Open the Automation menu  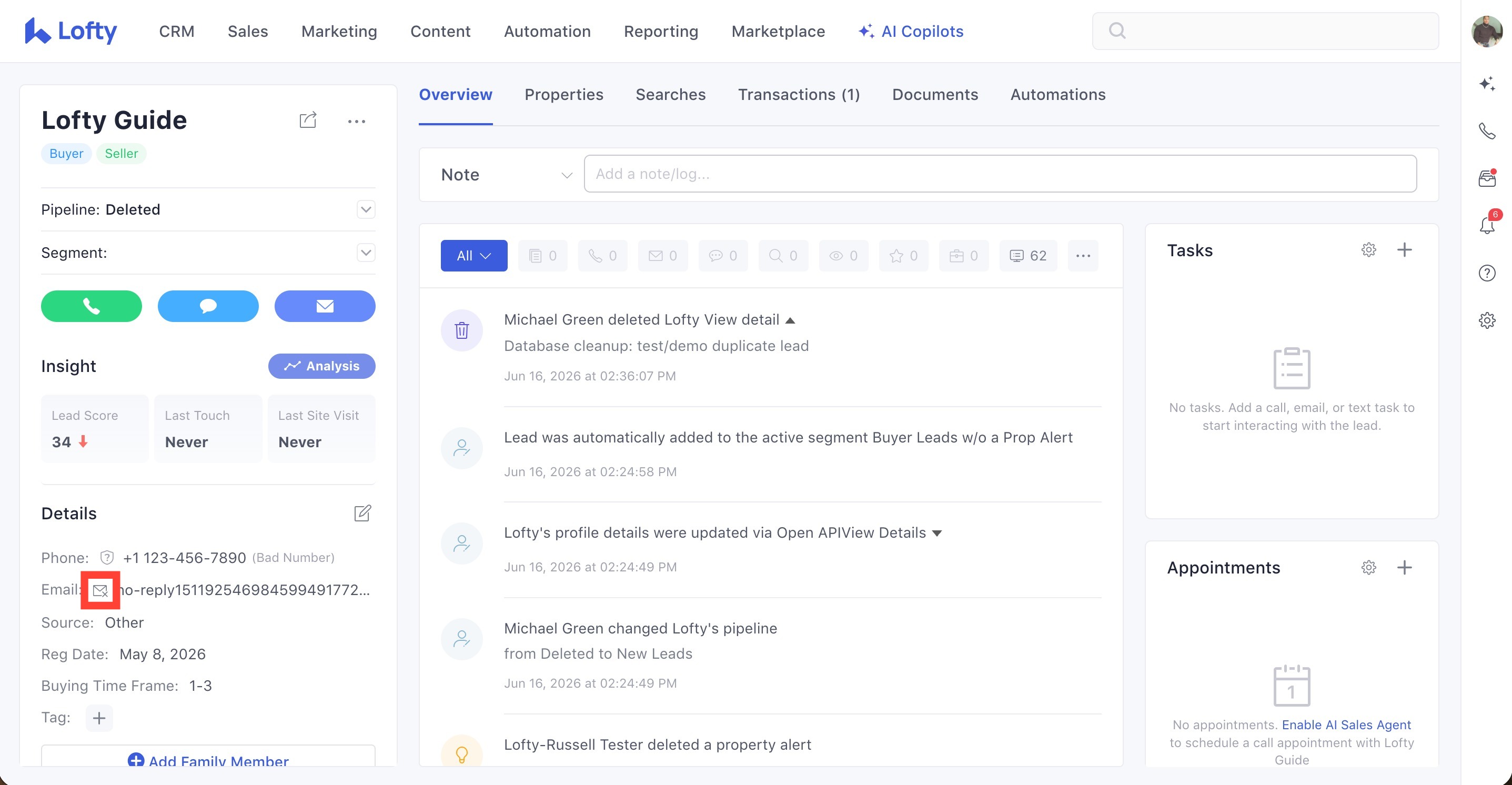click(547, 31)
